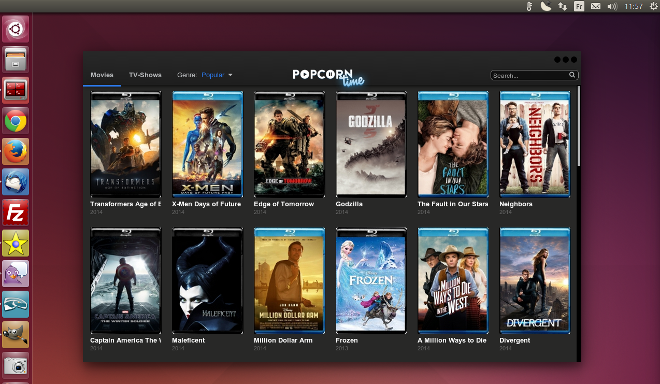Launch Firefox from the dock
Screen dimensions: 660x384
coord(16,152)
